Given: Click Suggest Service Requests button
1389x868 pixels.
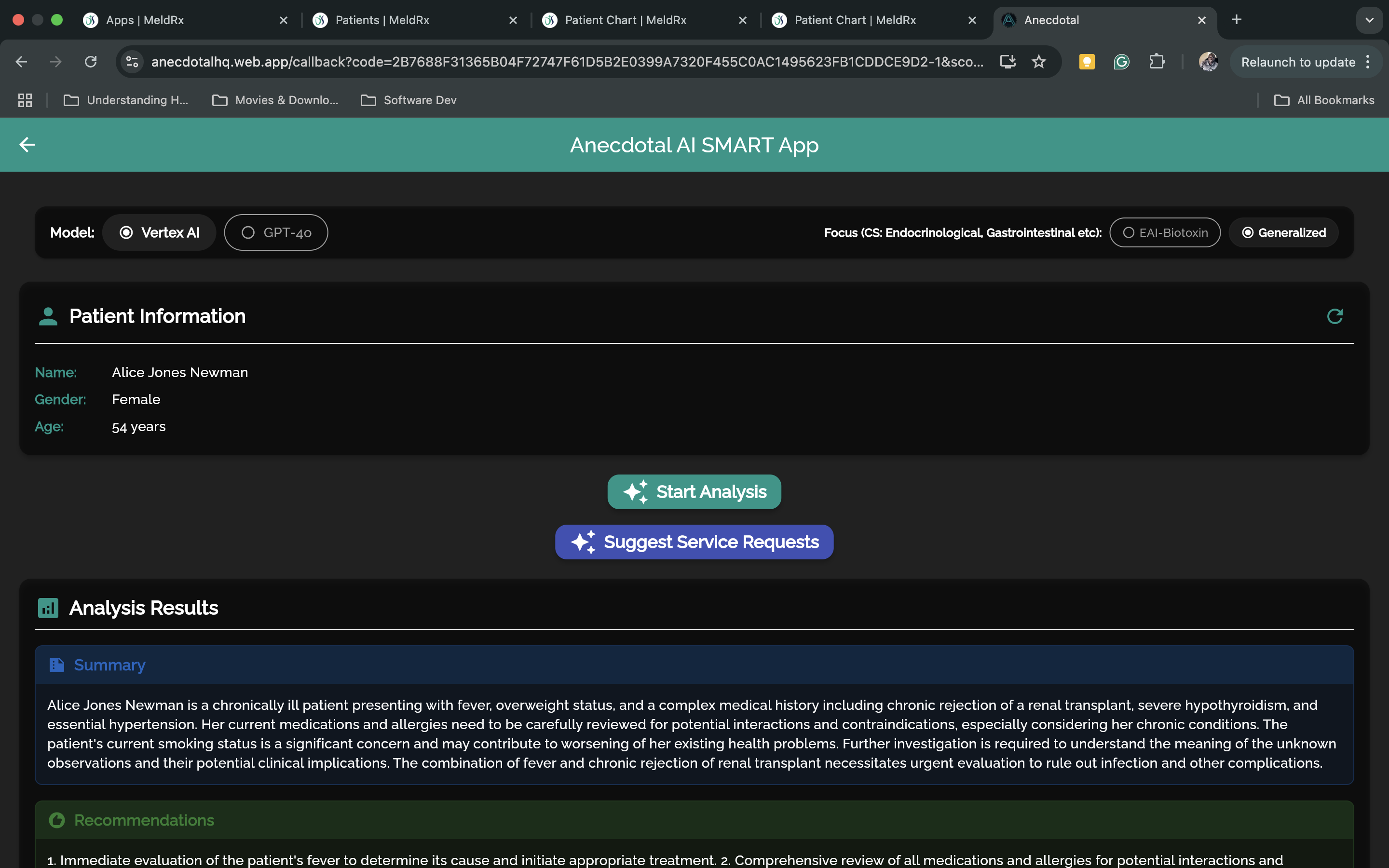Looking at the screenshot, I should coord(694,542).
